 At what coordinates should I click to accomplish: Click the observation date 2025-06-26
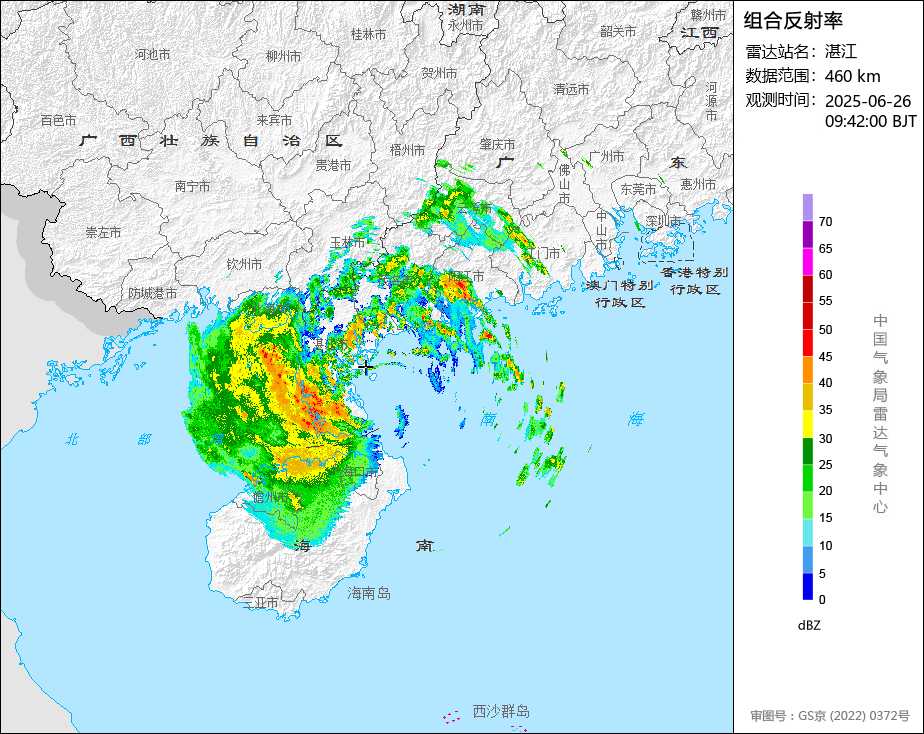coord(868,101)
